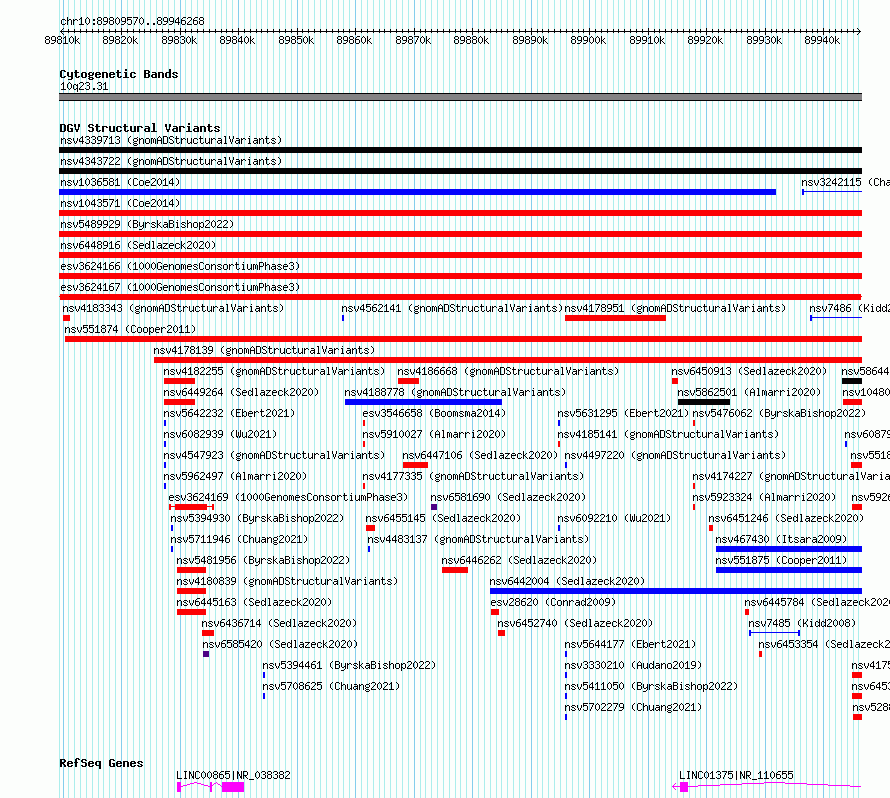Screen dimensions: 890x798
Task: Select the blue bar under nsv1036581
Action: [x=417, y=192]
